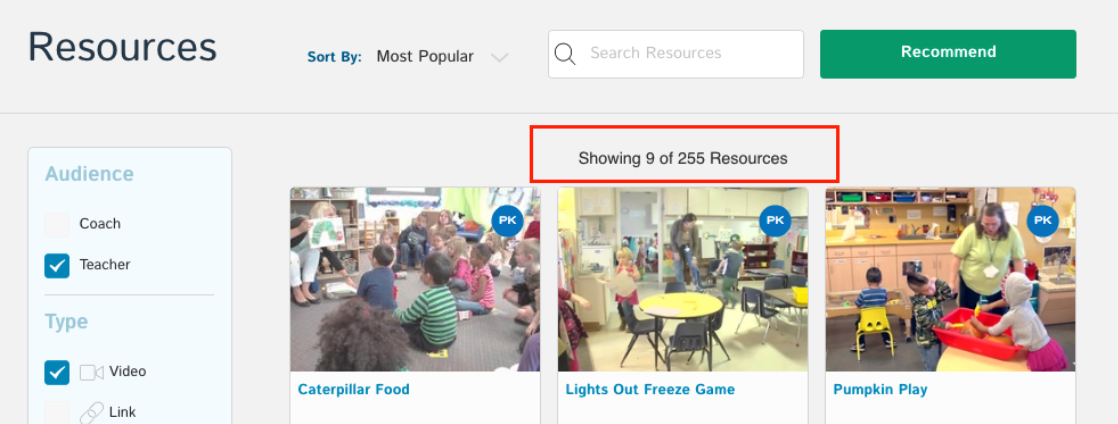Open the Most Popular sort dropdown

click(425, 56)
